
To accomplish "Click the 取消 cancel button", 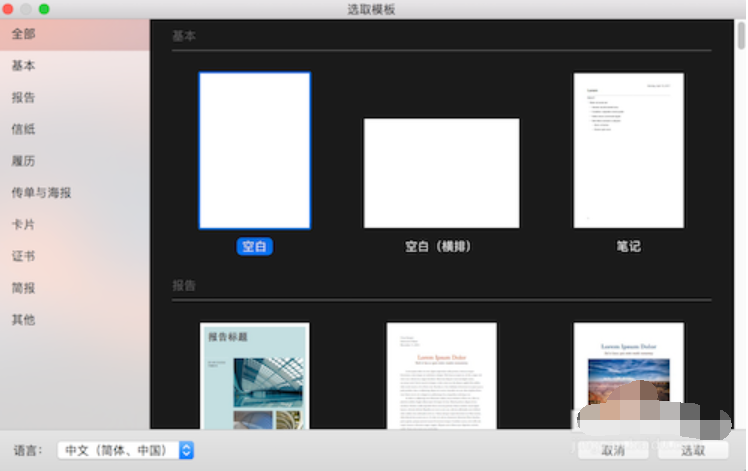I will [612, 451].
